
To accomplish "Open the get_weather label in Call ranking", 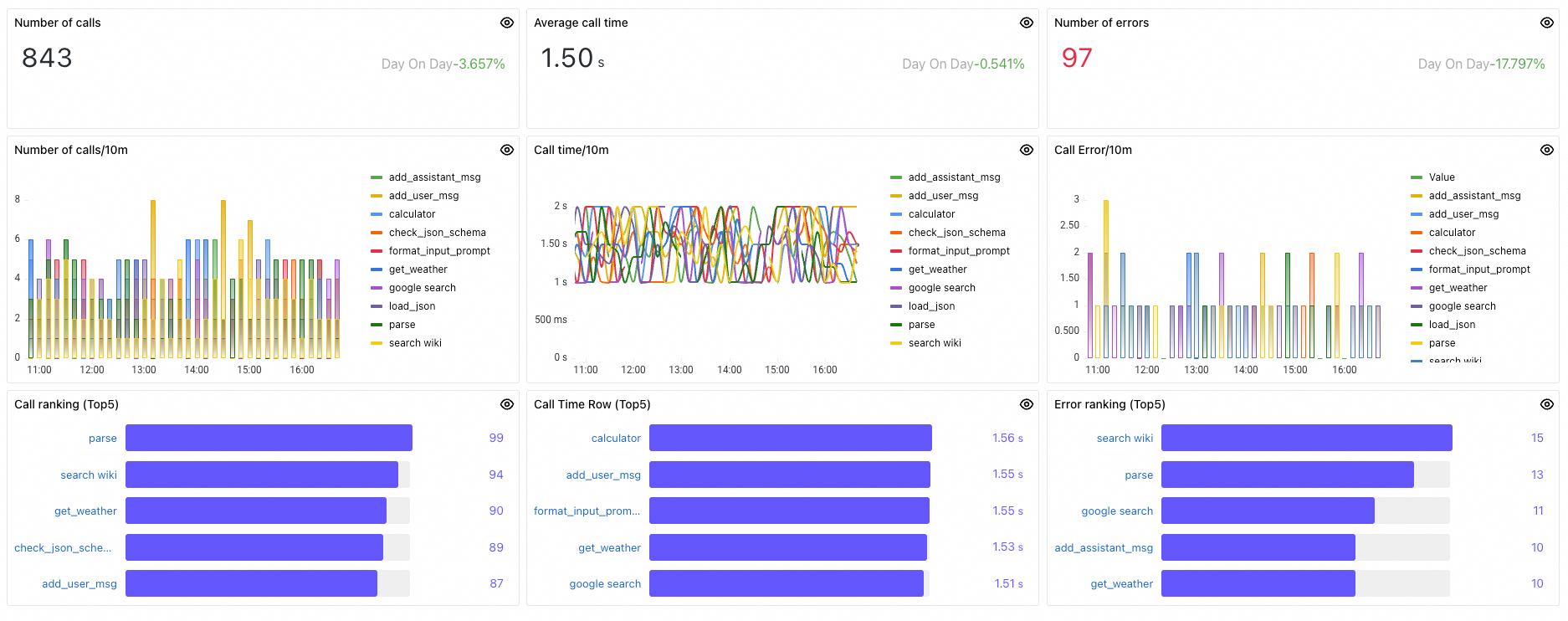I will pyautogui.click(x=85, y=511).
